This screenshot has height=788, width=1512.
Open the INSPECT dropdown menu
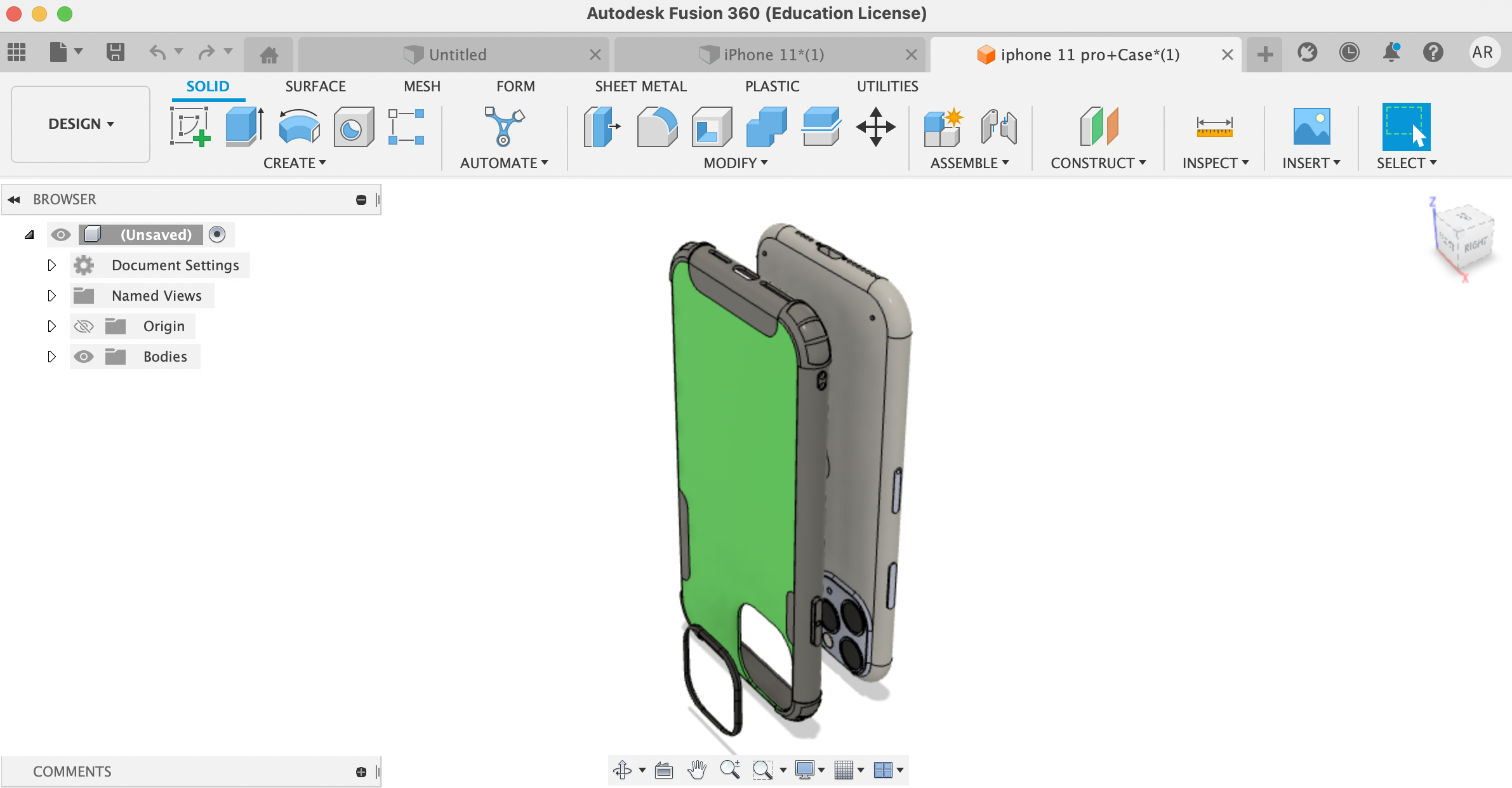1216,163
